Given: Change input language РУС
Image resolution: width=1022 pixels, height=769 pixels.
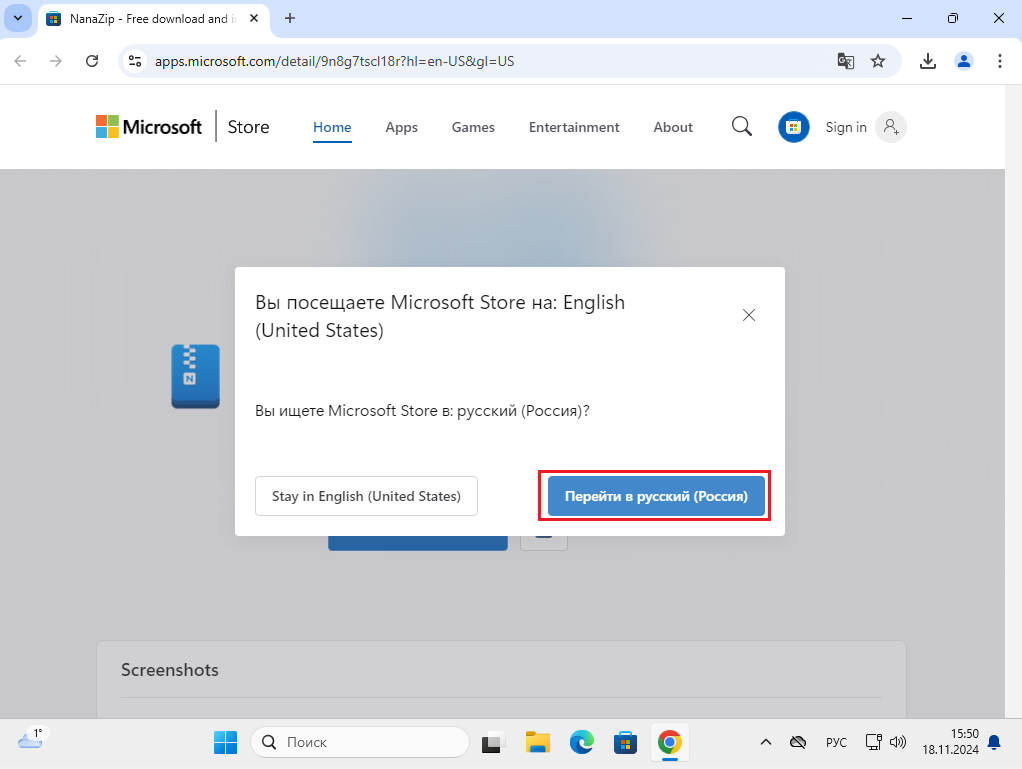Looking at the screenshot, I should pyautogui.click(x=836, y=742).
